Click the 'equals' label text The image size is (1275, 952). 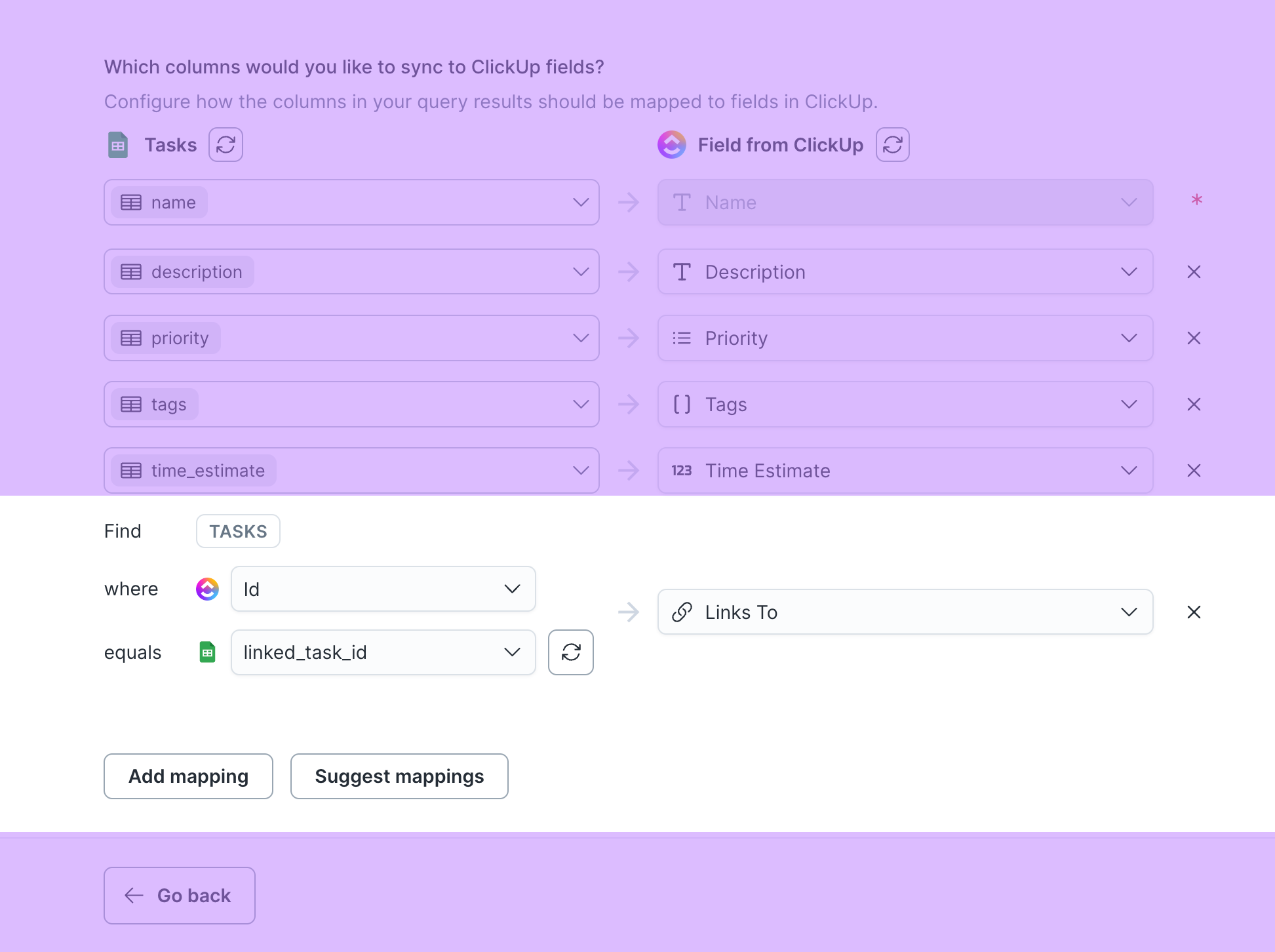point(132,653)
